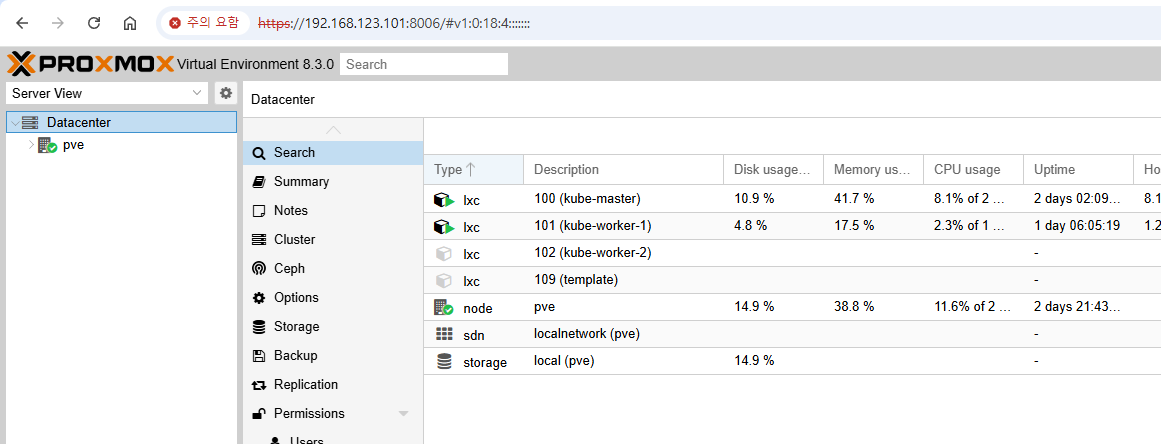
Task: Open the Permissions menu item
Action: [x=333, y=413]
